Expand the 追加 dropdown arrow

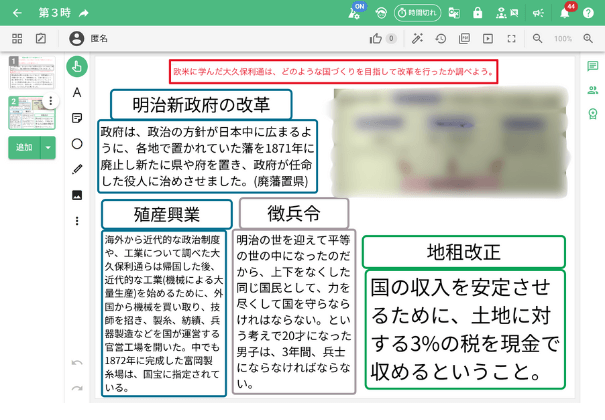click(49, 148)
